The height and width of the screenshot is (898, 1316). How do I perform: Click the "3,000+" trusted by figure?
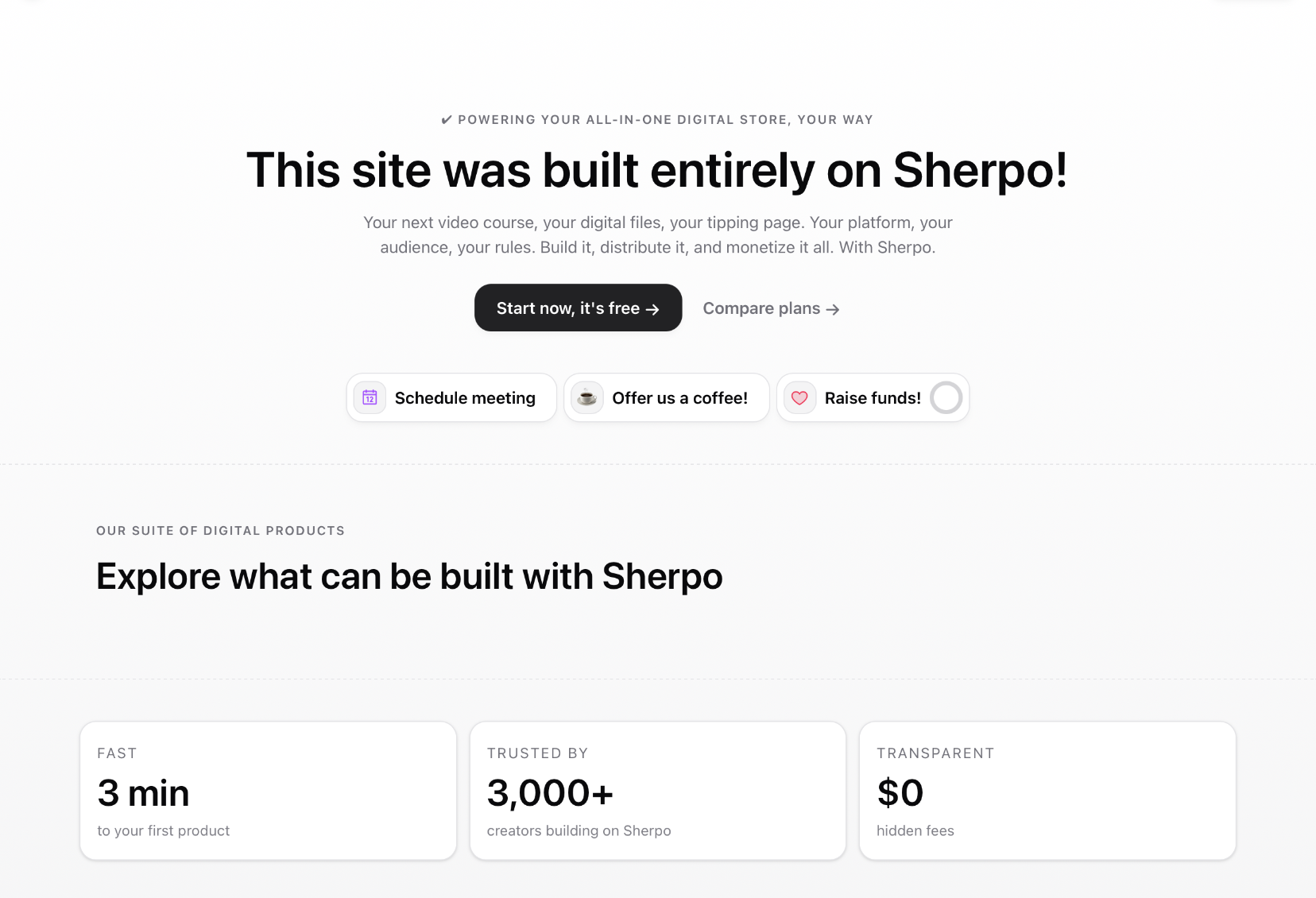[x=550, y=793]
